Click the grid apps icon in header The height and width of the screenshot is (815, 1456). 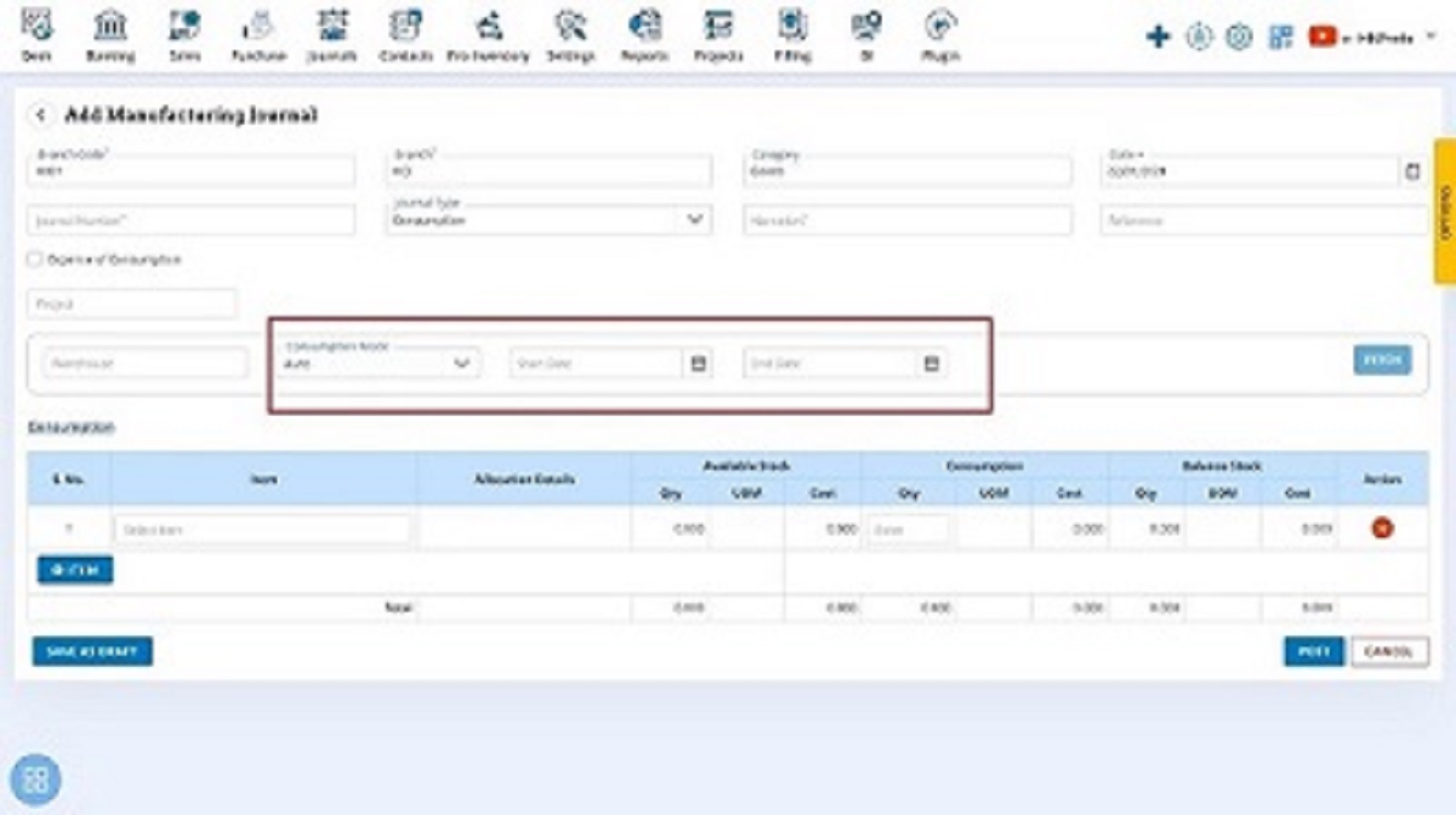[x=1280, y=37]
